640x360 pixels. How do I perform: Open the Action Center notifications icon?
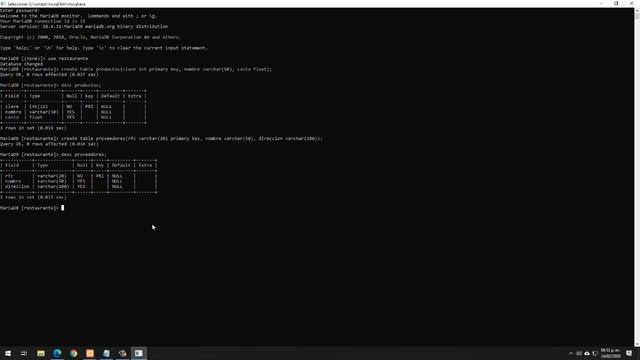pos(629,353)
